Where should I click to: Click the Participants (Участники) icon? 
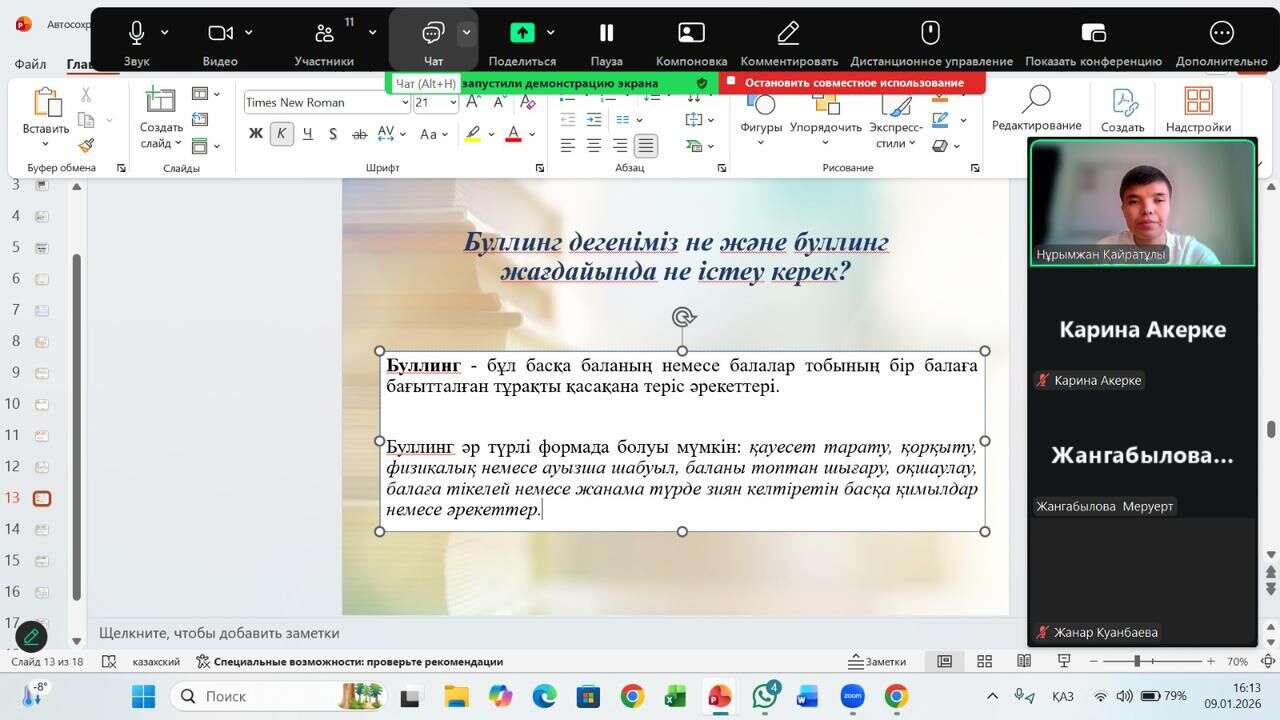pyautogui.click(x=324, y=34)
